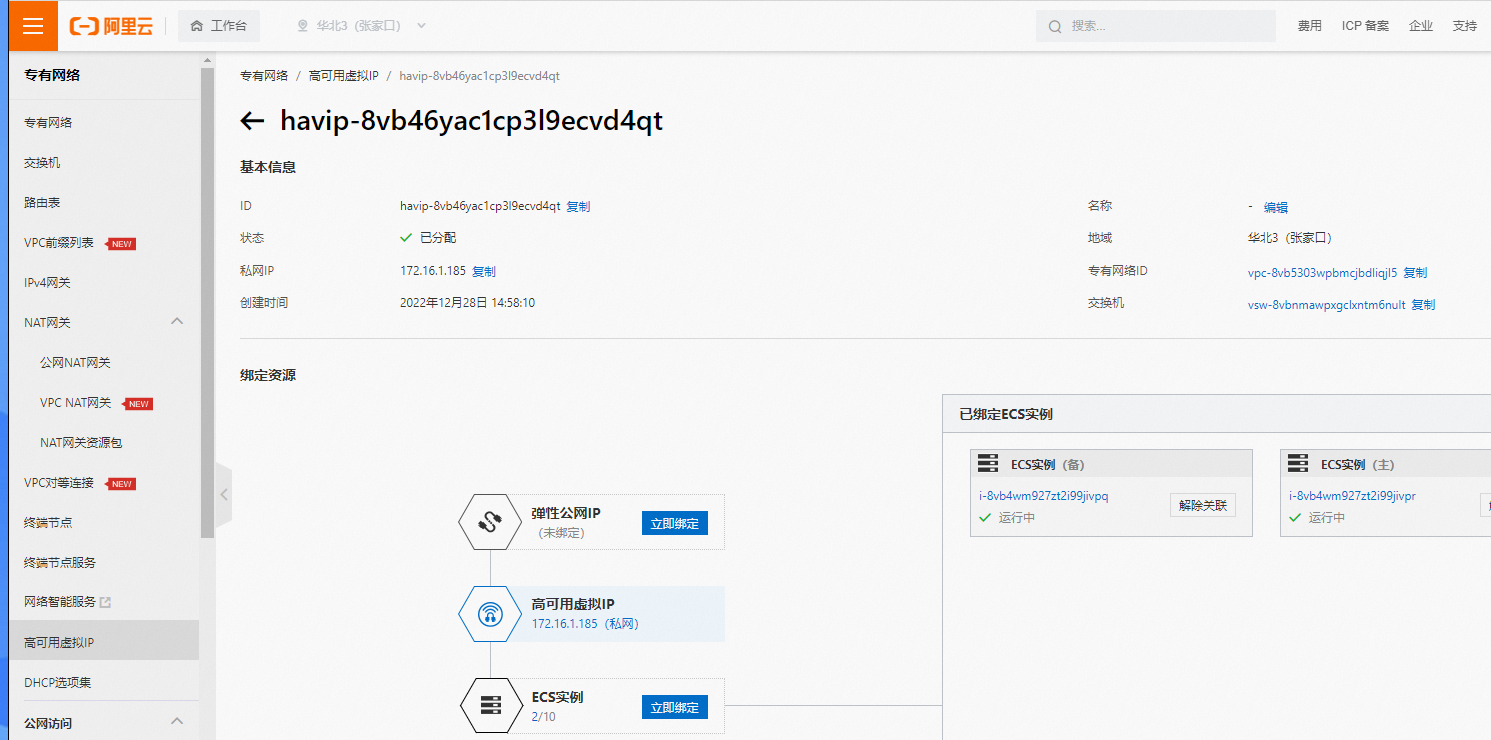This screenshot has height=740, width=1491.
Task: Open the ICP 备案 menu
Action: click(x=1365, y=26)
